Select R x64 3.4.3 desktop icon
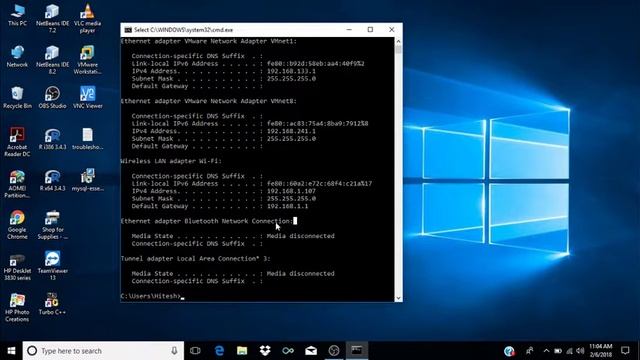 52,180
